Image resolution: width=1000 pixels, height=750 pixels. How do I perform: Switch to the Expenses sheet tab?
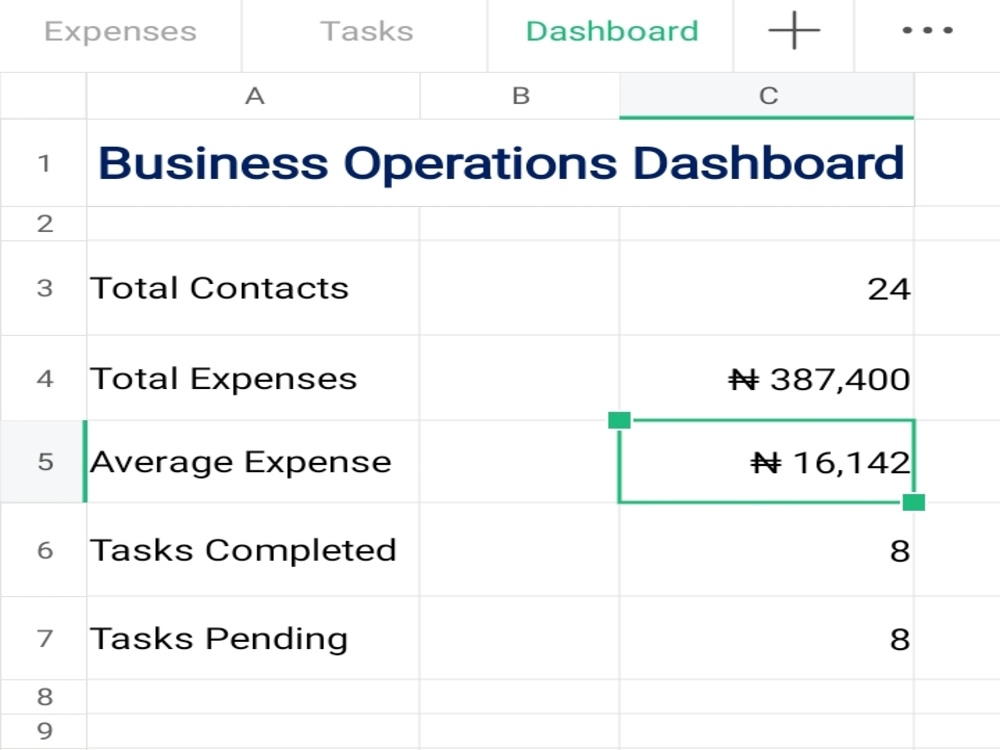121,31
